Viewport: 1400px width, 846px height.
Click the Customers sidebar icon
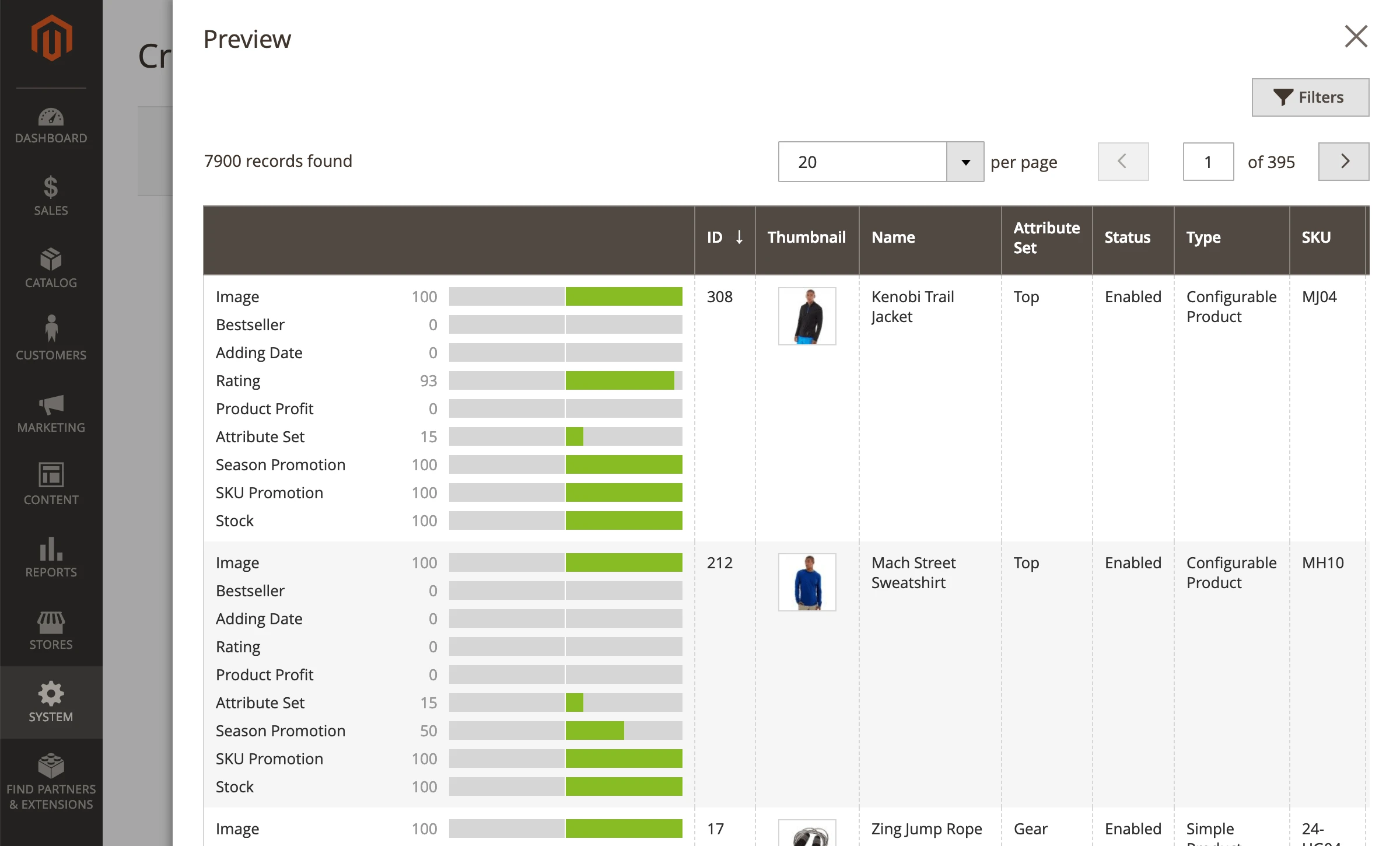point(51,341)
